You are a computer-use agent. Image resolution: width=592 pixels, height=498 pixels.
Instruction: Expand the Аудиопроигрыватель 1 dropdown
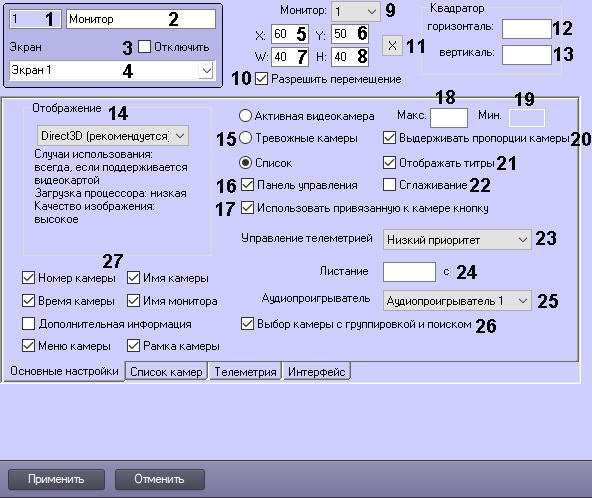(457, 301)
